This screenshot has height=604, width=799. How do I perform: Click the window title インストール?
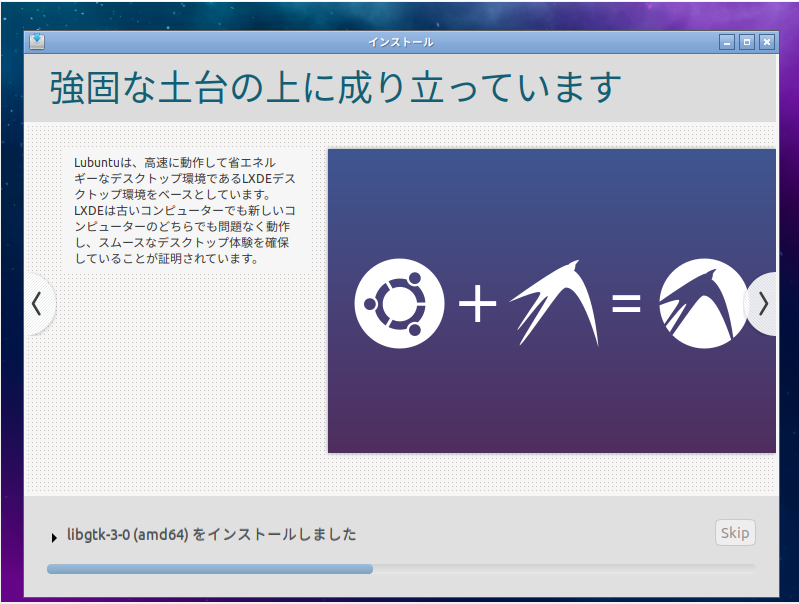401,42
